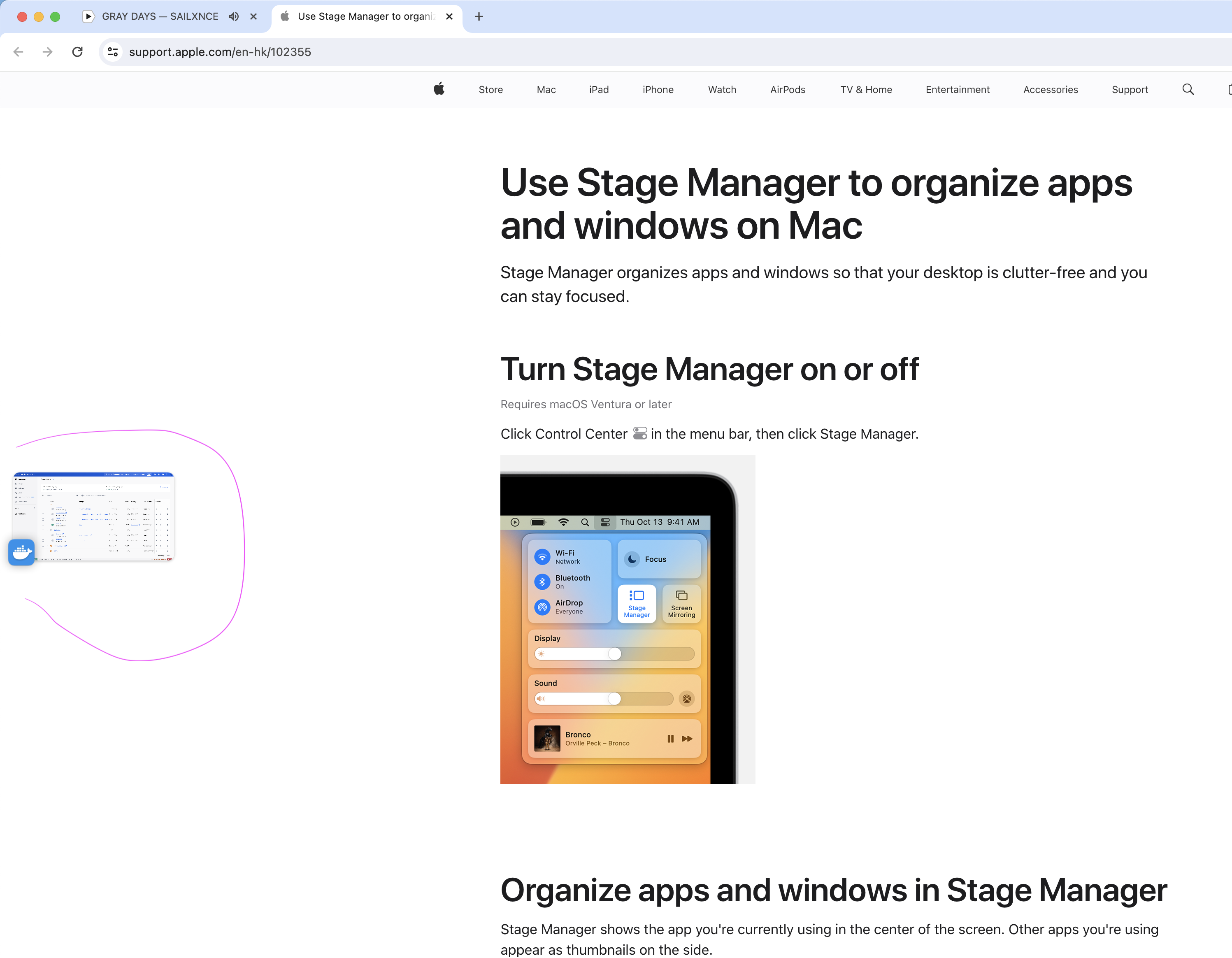
Task: Click the Docker icon on Stage Manager thumbnail
Action: click(21, 552)
